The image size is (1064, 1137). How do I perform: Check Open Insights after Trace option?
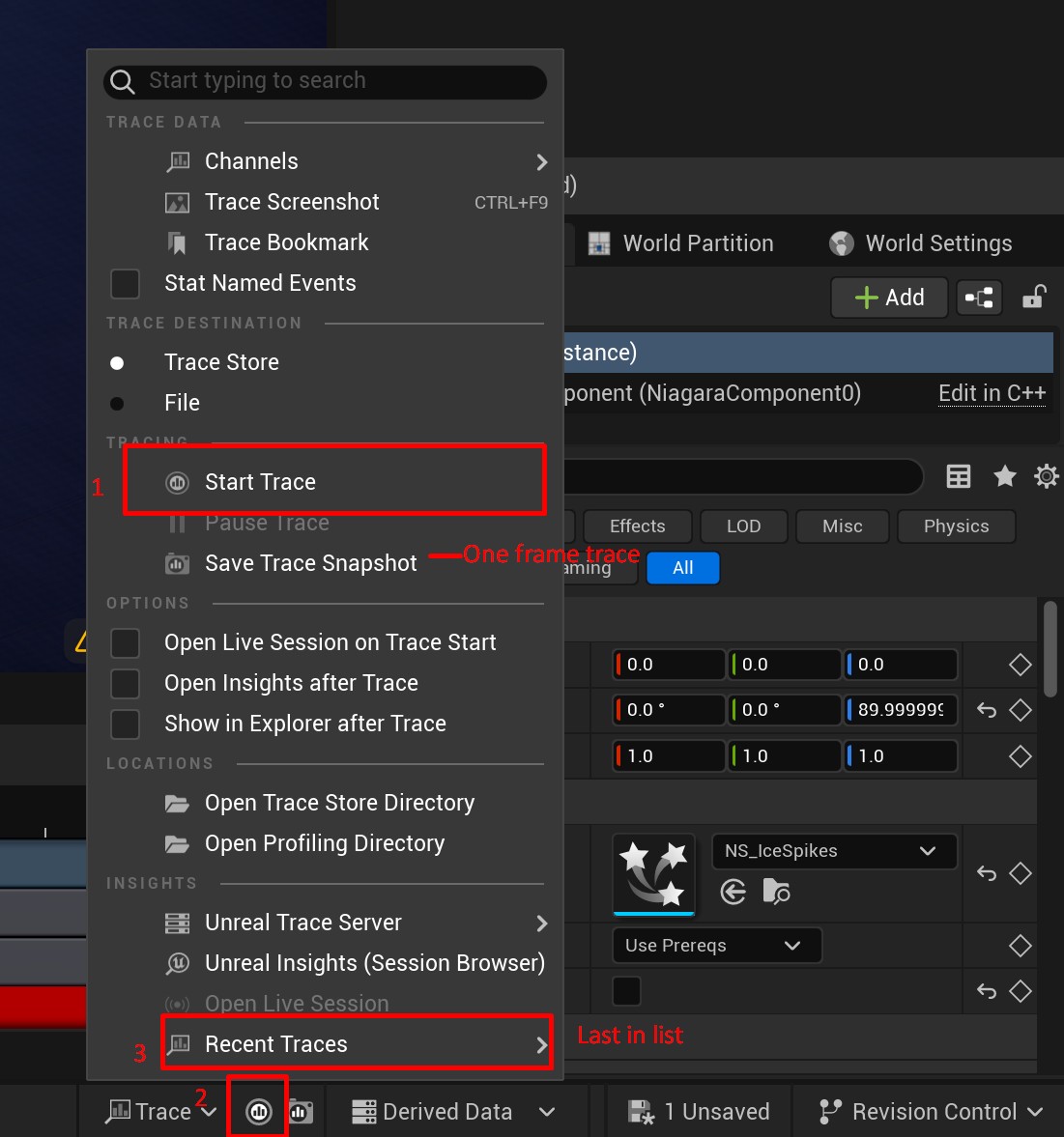(125, 683)
